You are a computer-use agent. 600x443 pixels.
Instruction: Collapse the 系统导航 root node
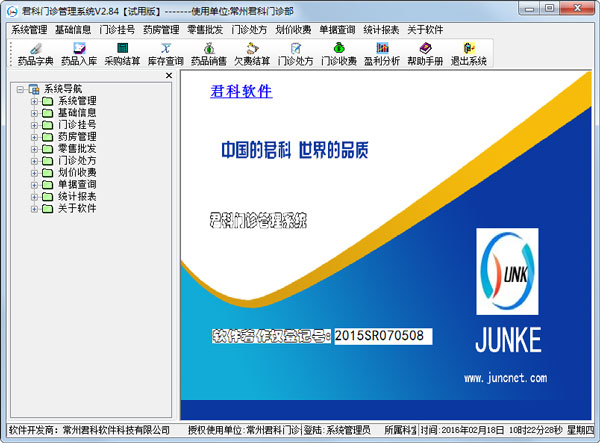tap(21, 89)
